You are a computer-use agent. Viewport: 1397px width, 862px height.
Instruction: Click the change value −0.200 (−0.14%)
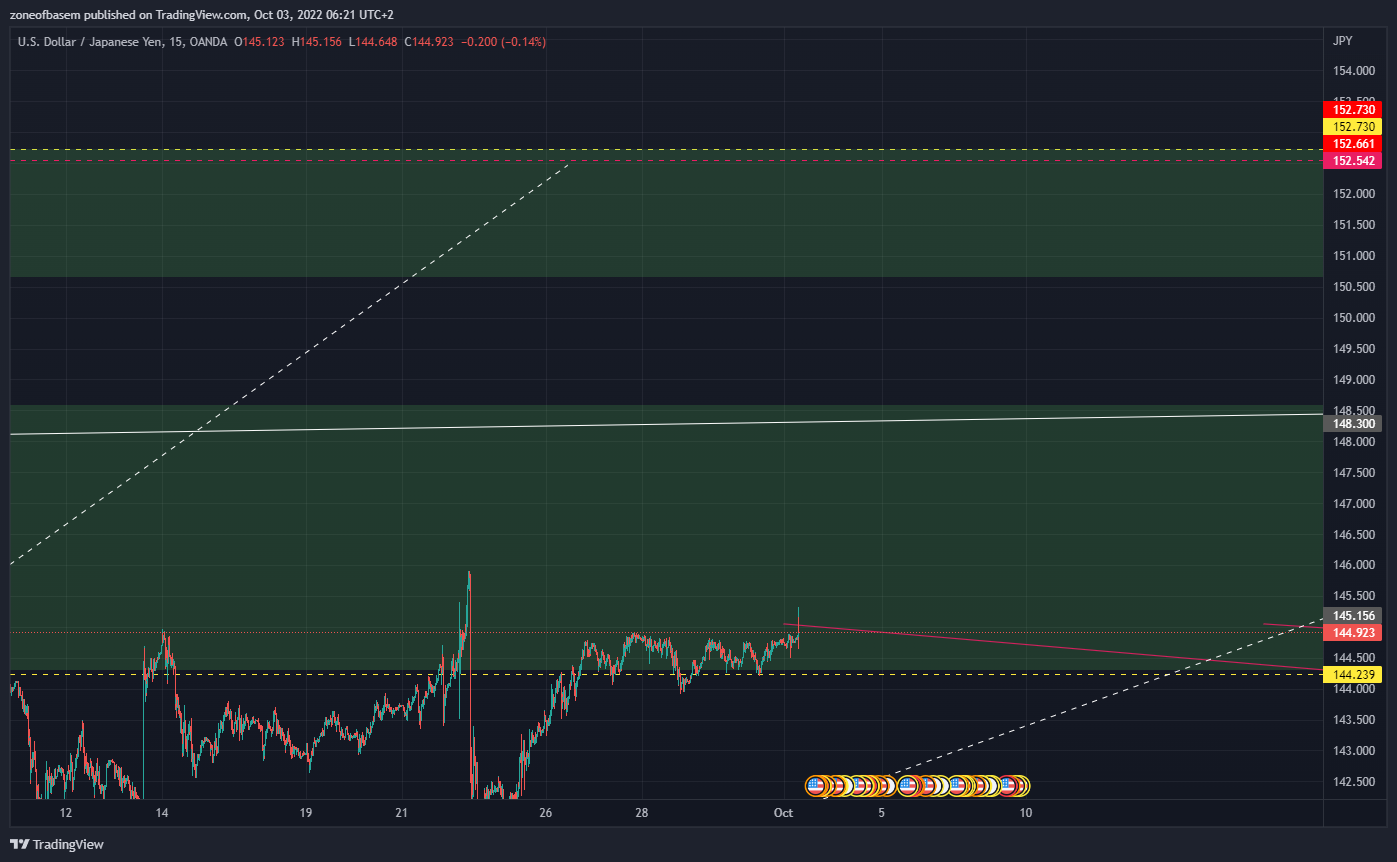coord(503,41)
